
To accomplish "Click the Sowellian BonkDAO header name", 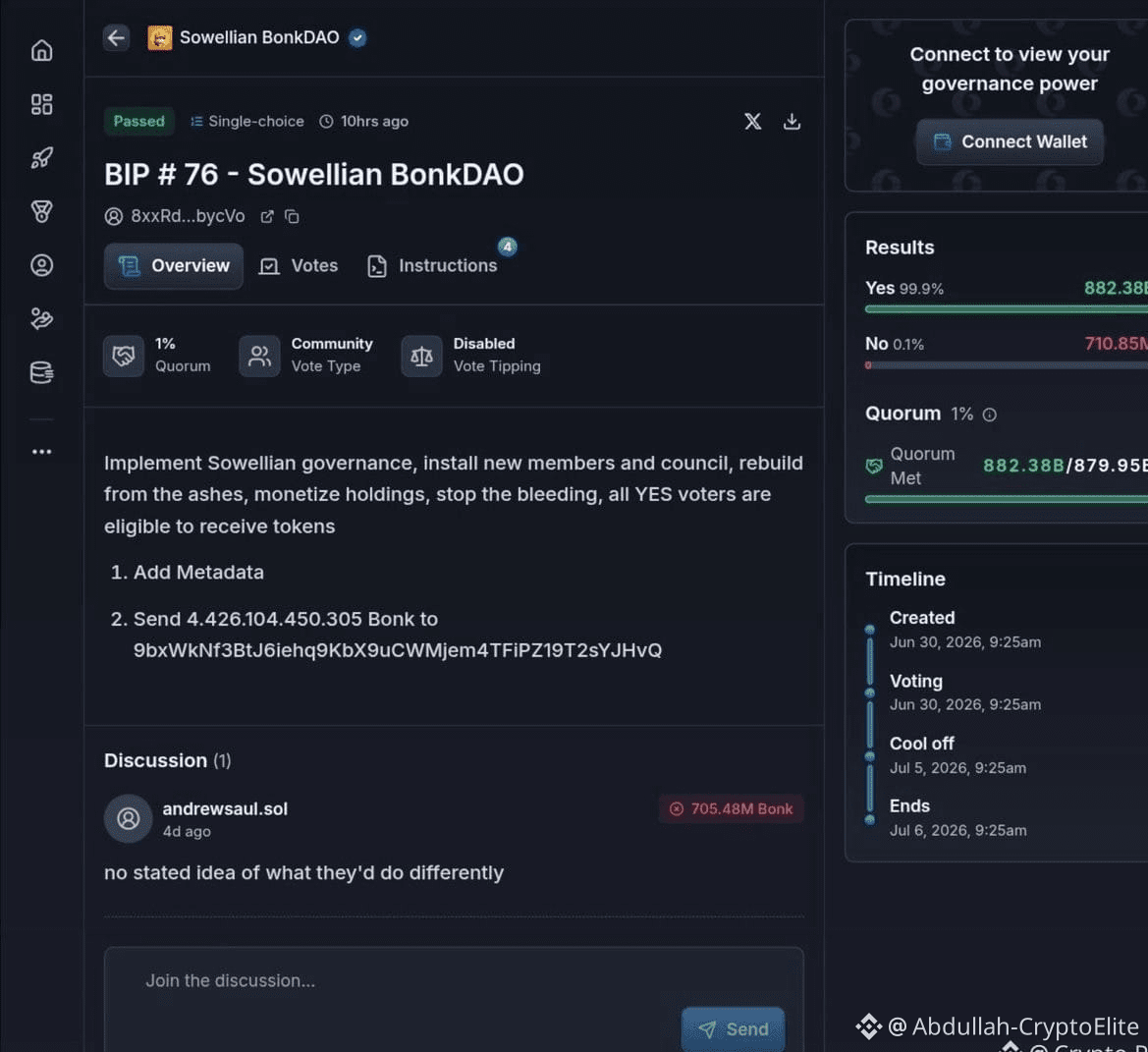I will (x=259, y=37).
